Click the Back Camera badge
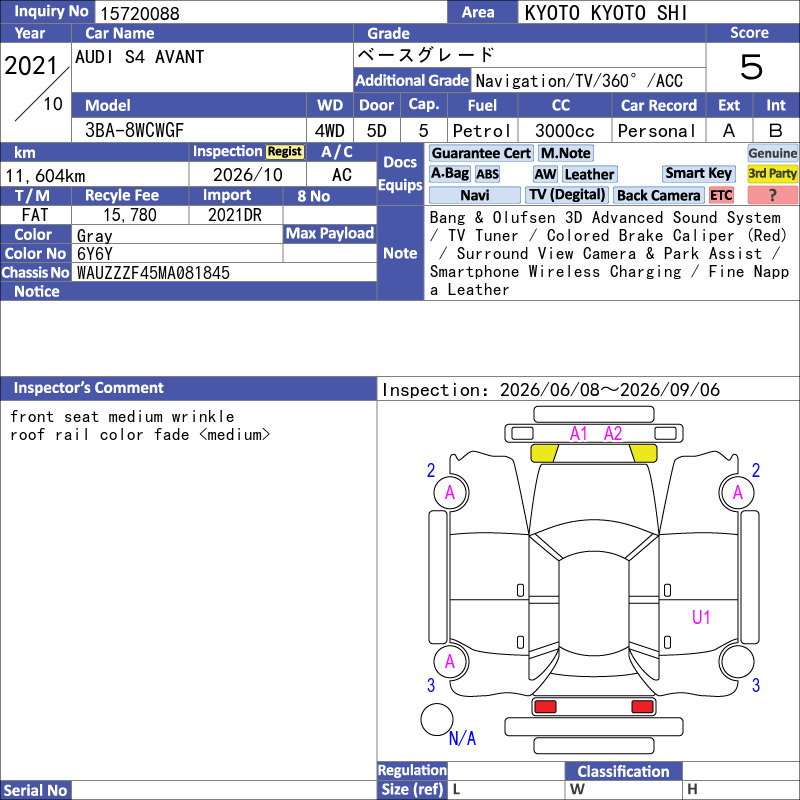Viewport: 800px width, 800px height. click(x=659, y=195)
